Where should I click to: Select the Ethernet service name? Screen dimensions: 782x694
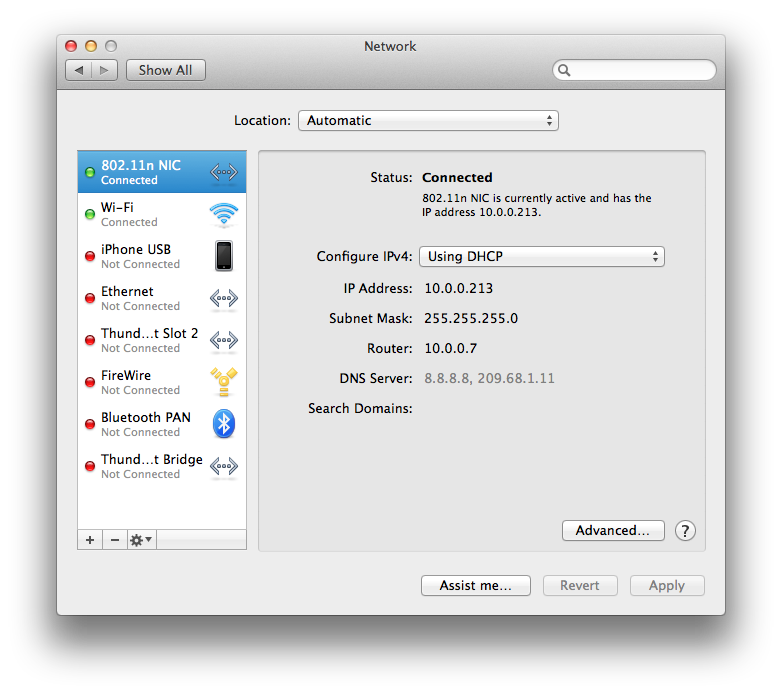pos(127,292)
